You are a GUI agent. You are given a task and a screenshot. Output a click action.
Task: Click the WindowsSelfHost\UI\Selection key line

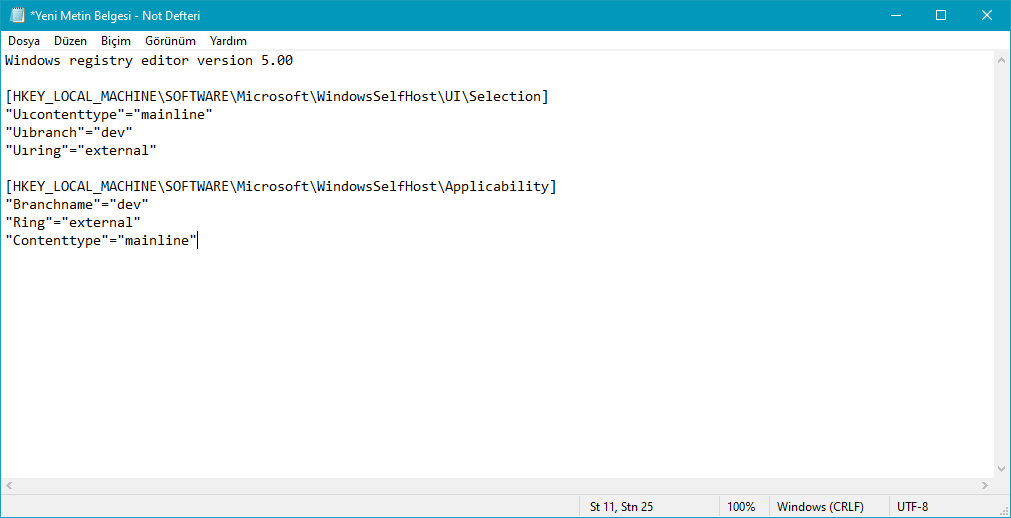pos(277,97)
